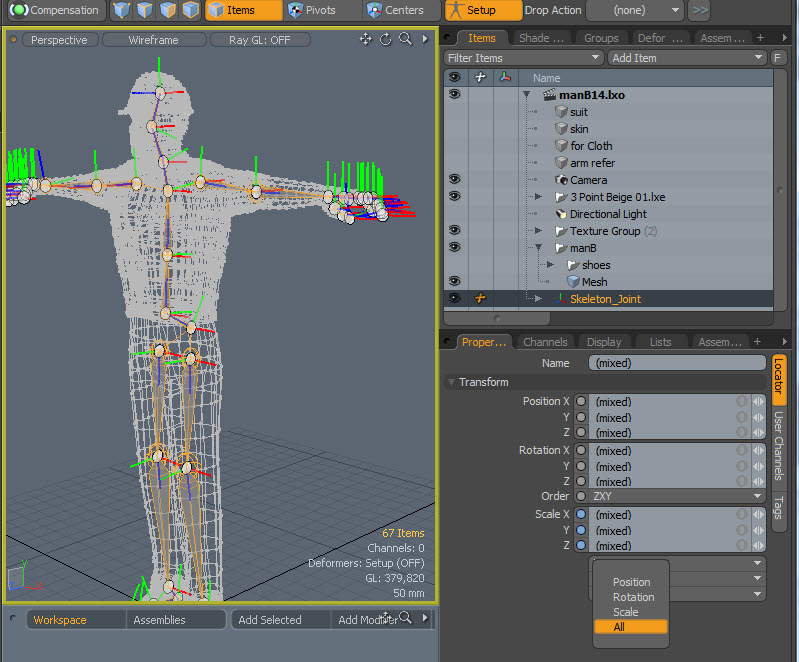Toggle Position X keyframe channel dot
Viewport: 799px width, 662px height.
point(581,402)
